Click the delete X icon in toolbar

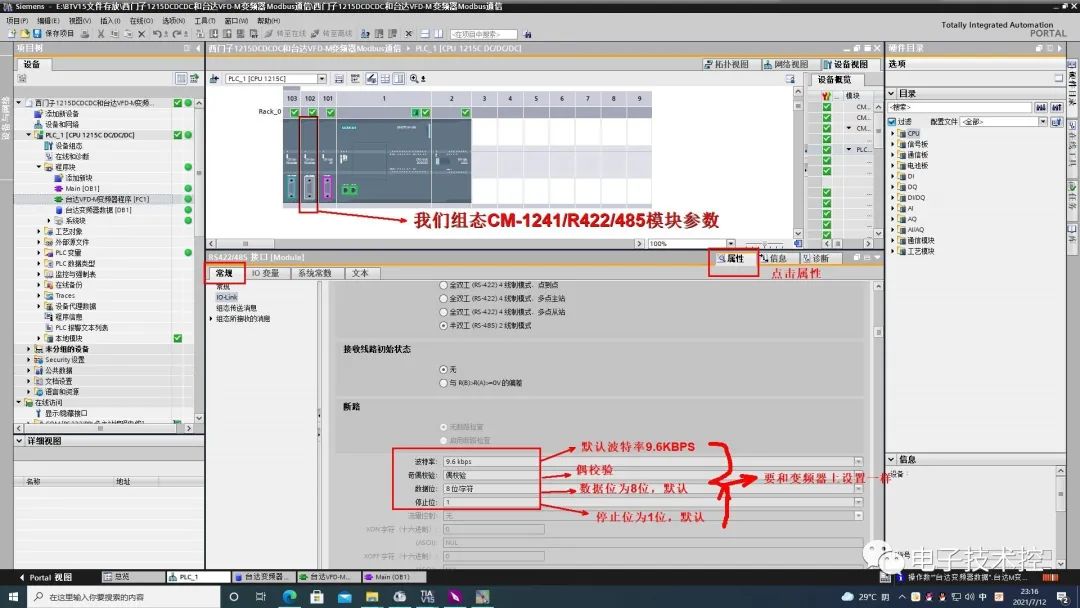point(141,33)
